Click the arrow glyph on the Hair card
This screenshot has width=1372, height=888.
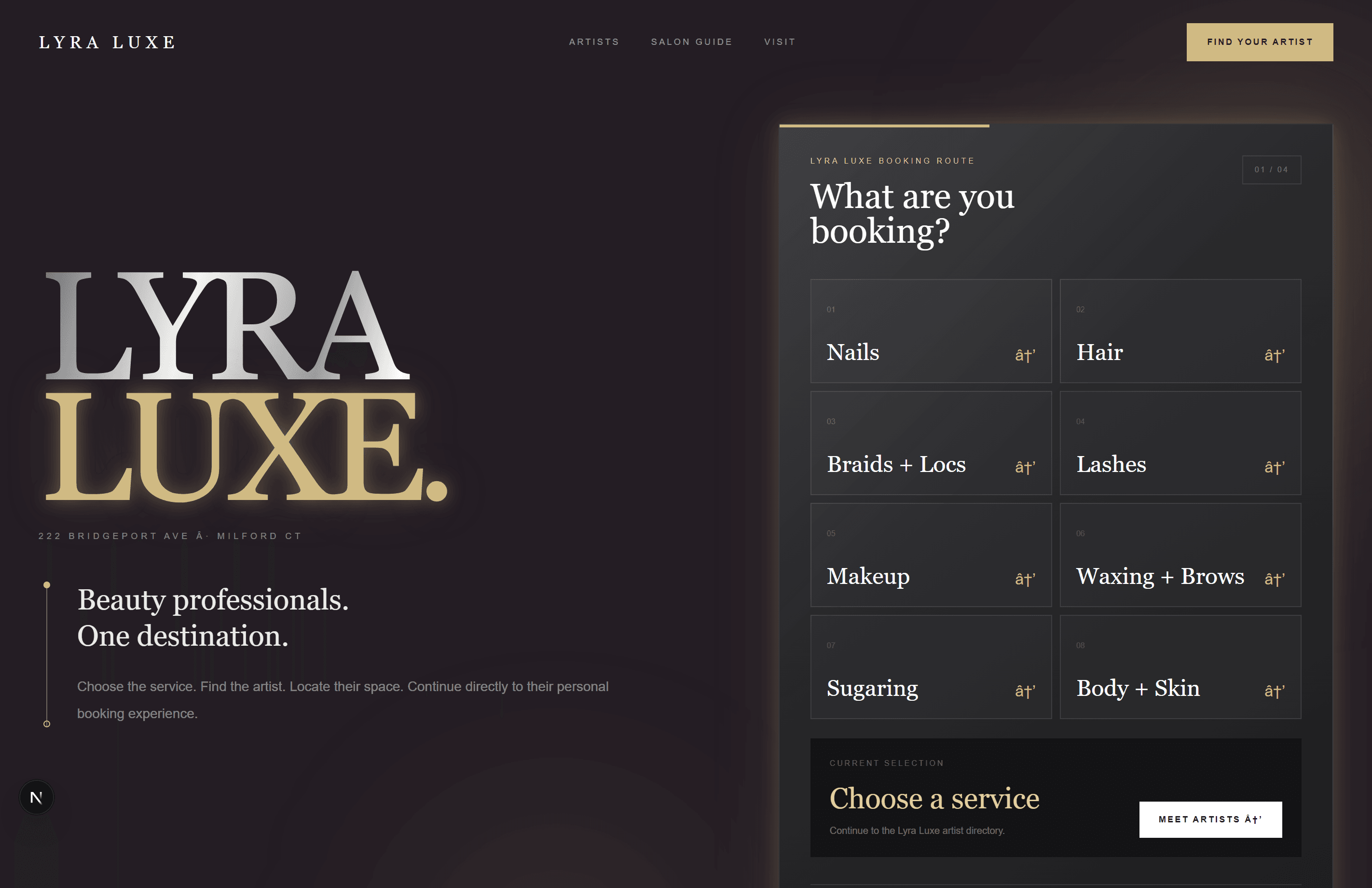pyautogui.click(x=1275, y=355)
